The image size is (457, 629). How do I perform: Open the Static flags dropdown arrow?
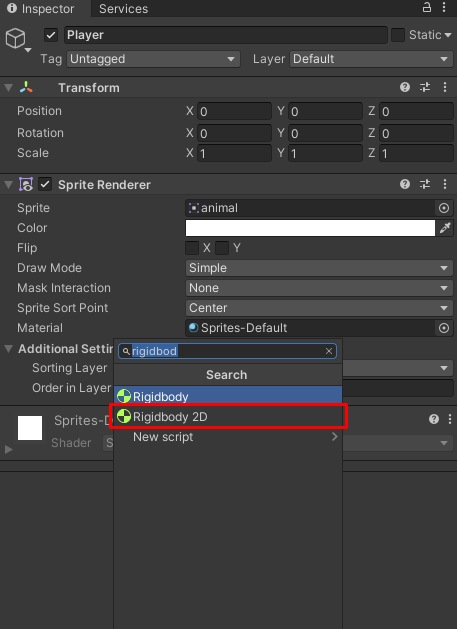click(448, 35)
